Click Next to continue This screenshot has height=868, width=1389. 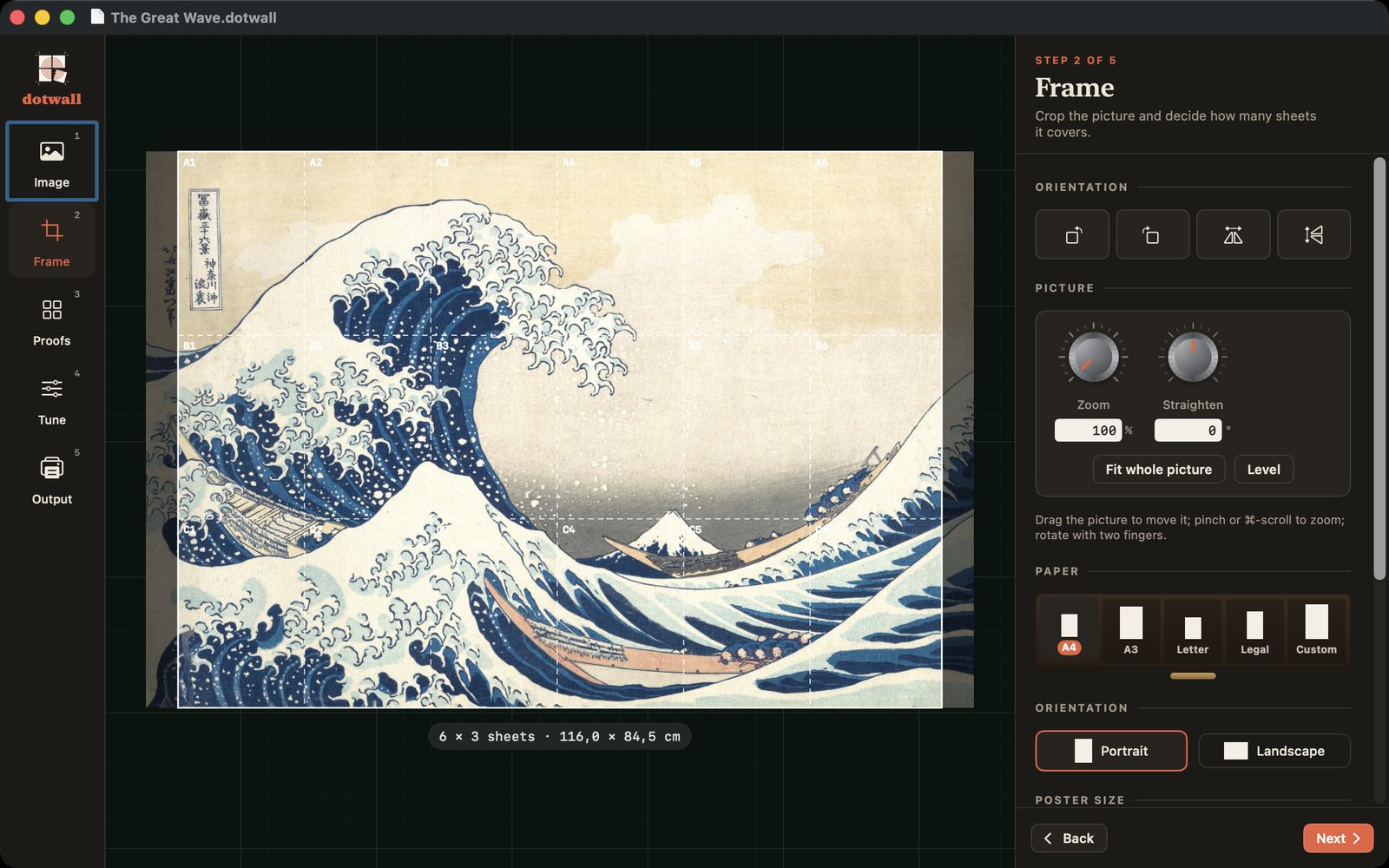pyautogui.click(x=1338, y=838)
